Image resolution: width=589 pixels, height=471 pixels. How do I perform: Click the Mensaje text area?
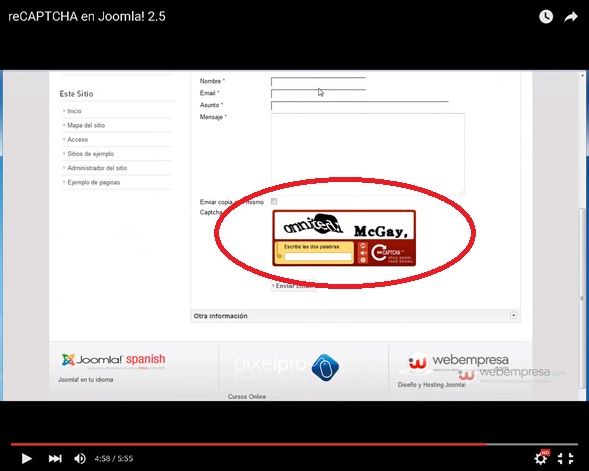368,154
